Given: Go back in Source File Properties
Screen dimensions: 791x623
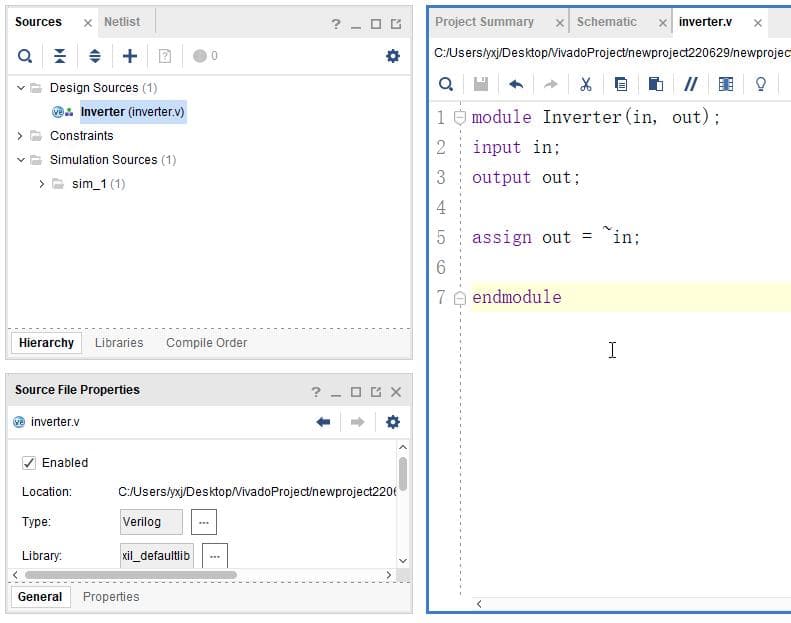Looking at the screenshot, I should (x=323, y=422).
